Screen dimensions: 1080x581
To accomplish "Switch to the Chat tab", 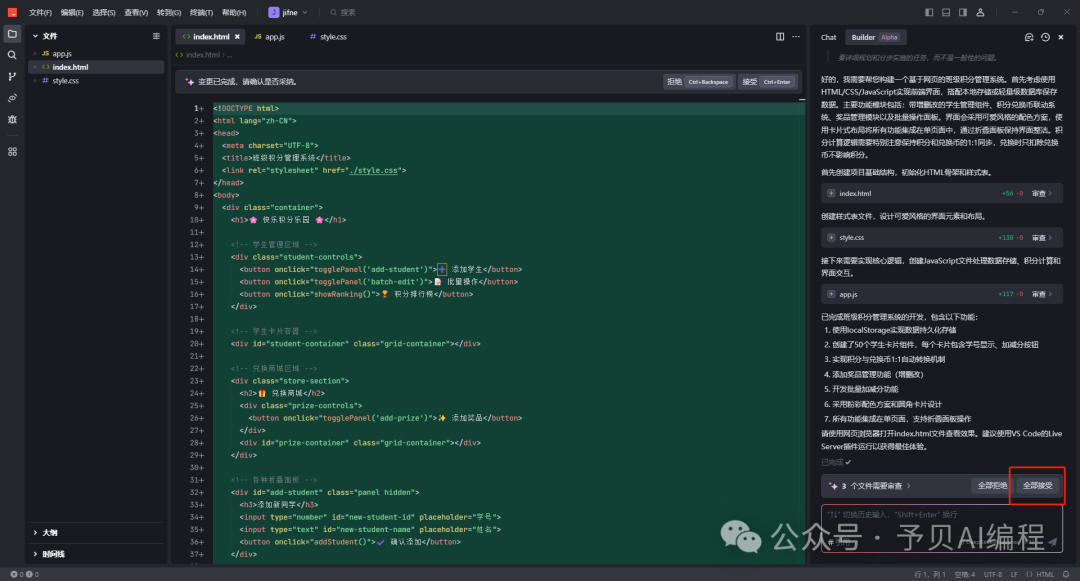I will (829, 37).
